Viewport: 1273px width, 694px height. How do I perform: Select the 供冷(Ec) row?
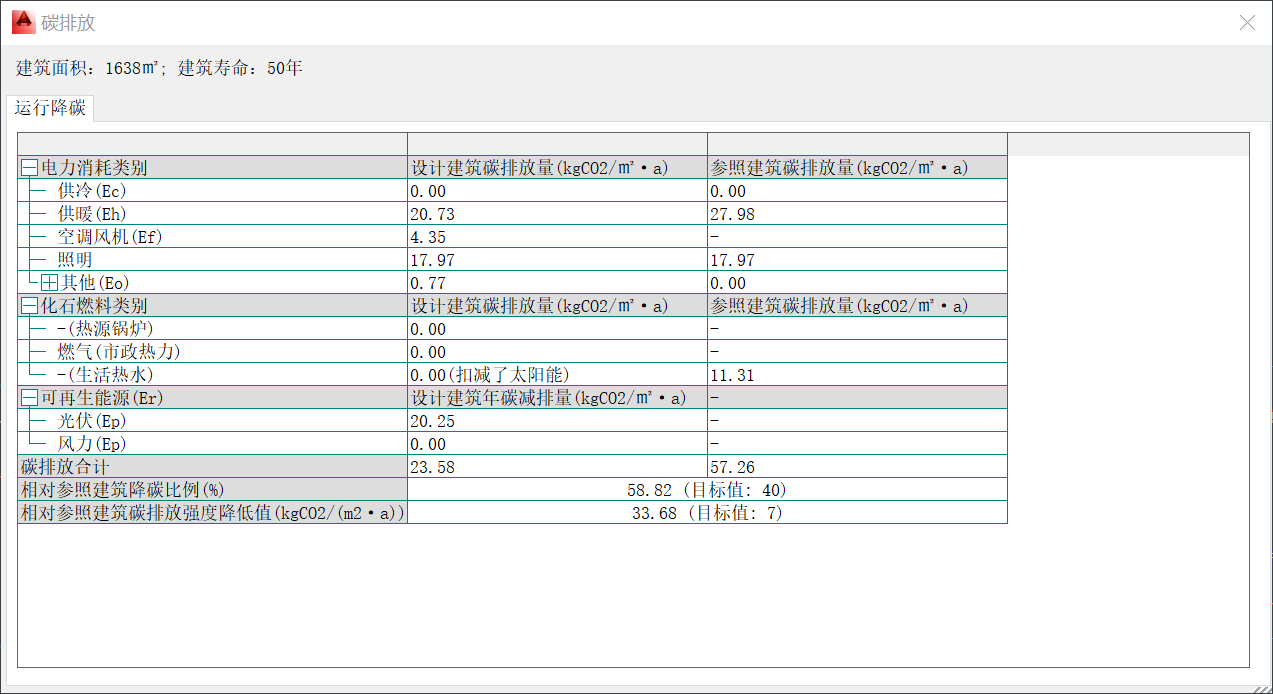click(x=92, y=191)
